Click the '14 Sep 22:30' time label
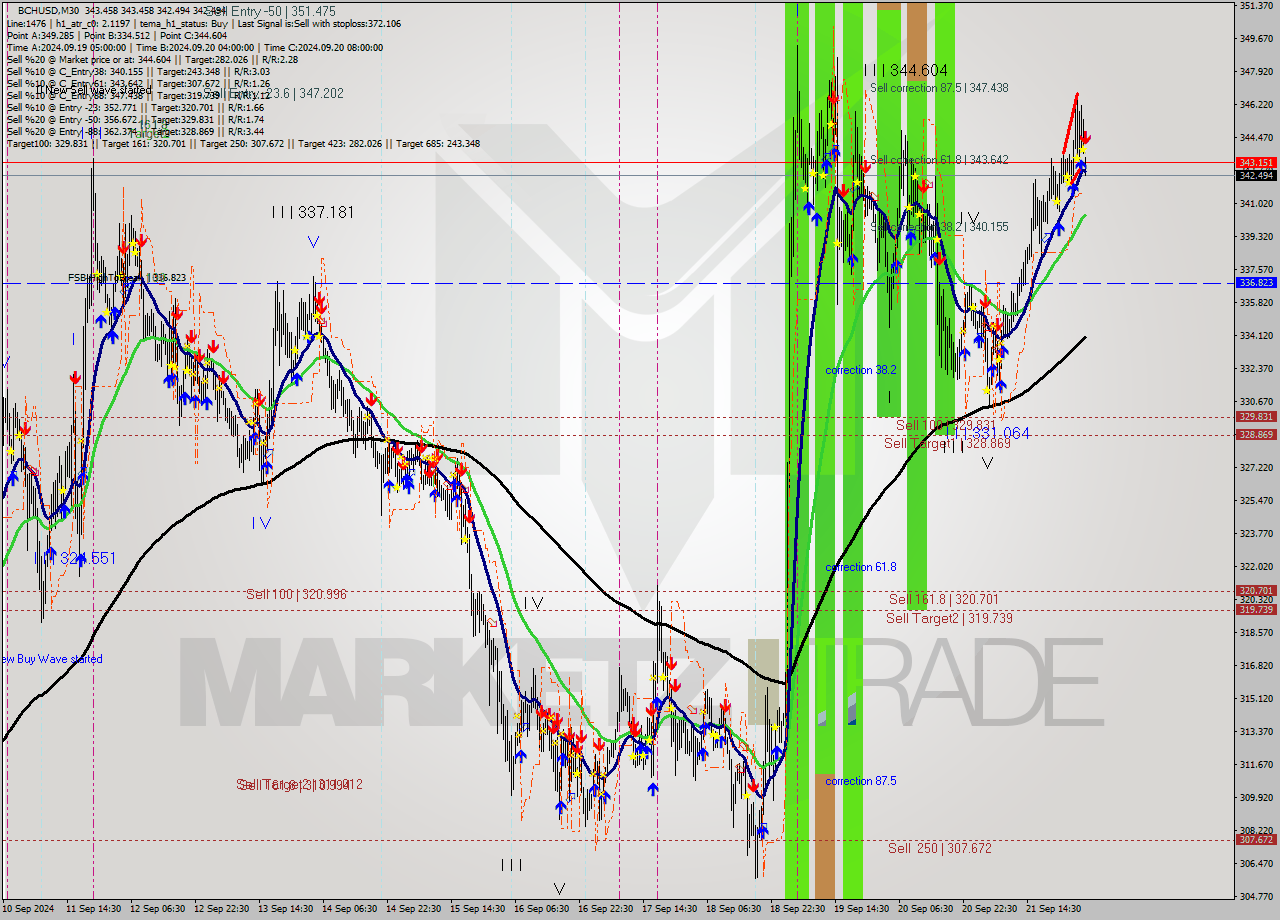 [414, 909]
